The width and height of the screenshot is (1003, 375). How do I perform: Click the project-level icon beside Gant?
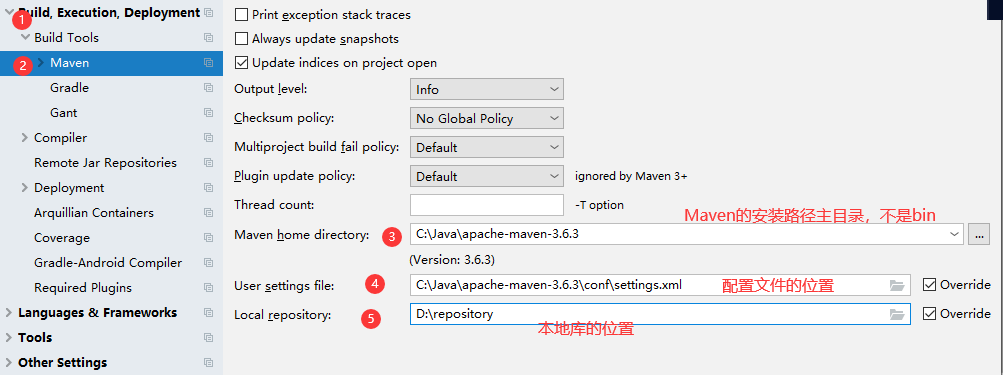click(209, 113)
